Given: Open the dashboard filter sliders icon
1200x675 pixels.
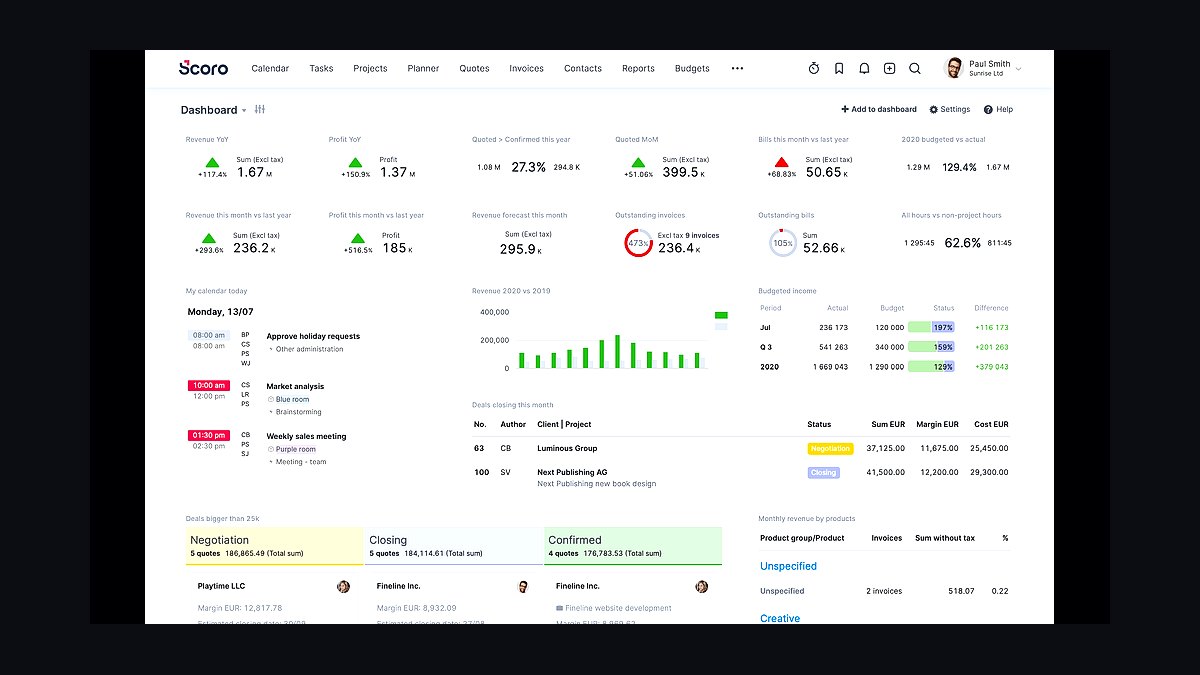Looking at the screenshot, I should (x=260, y=109).
